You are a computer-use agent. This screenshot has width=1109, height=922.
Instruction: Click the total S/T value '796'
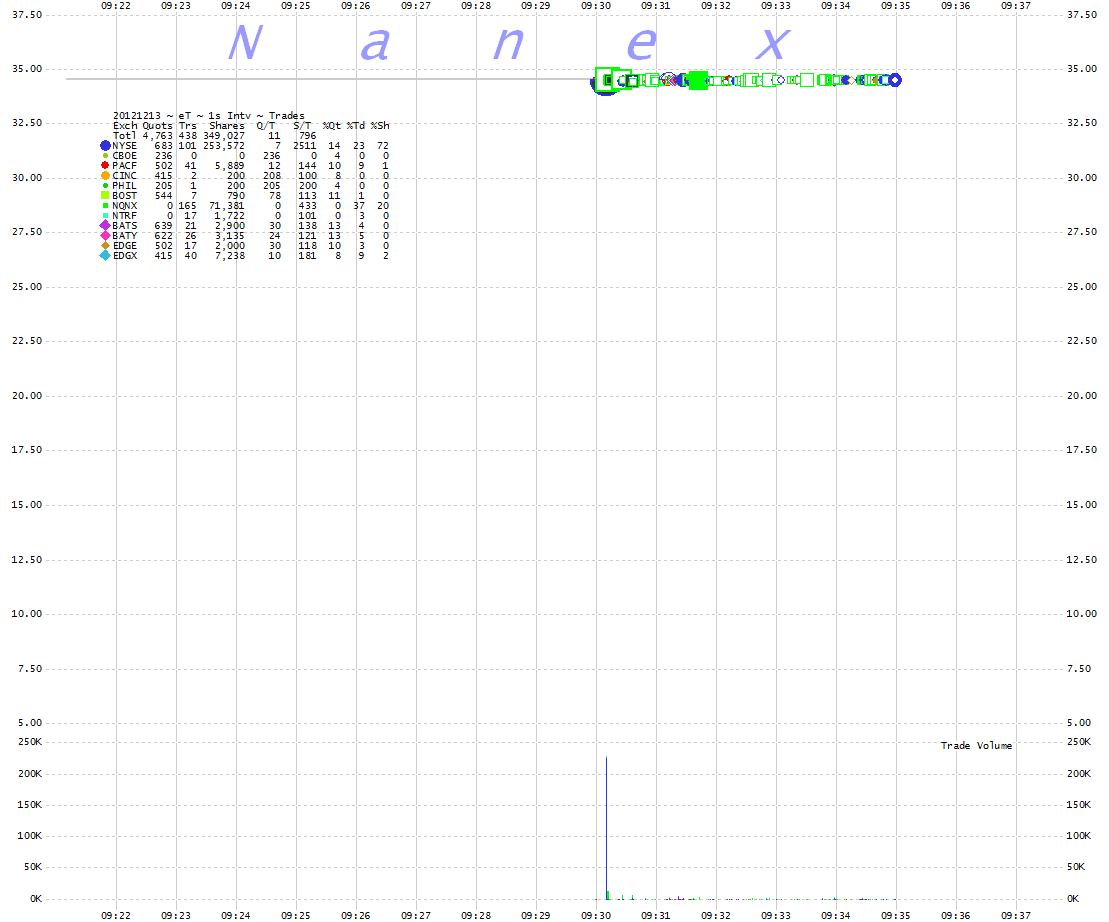308,135
